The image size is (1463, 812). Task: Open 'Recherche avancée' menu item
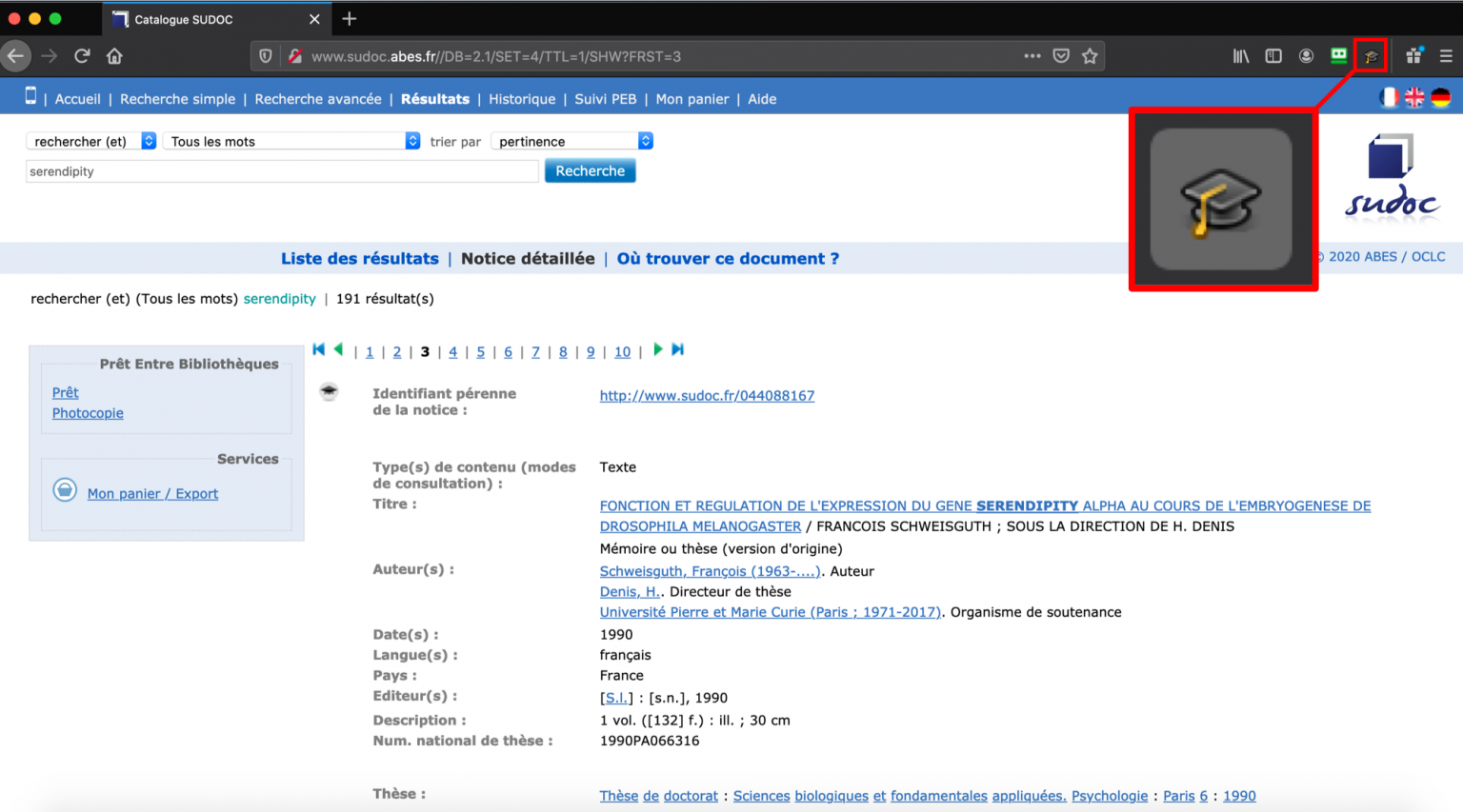point(317,98)
